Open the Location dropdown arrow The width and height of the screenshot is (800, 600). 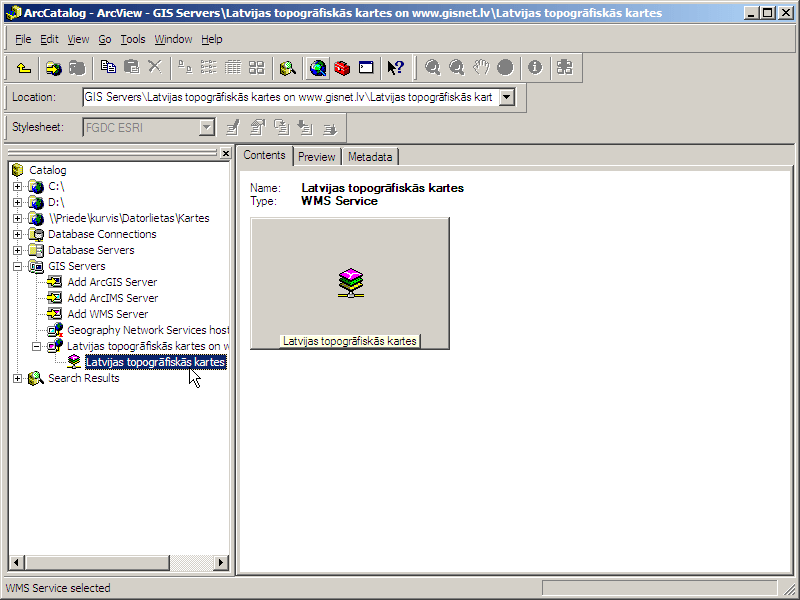point(507,97)
